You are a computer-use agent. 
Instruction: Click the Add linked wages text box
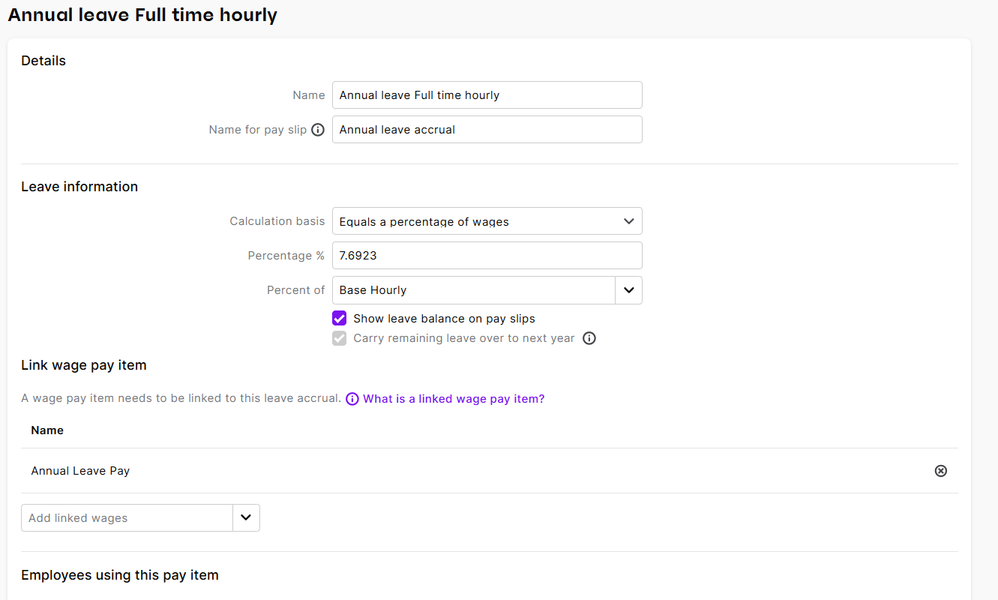(127, 518)
